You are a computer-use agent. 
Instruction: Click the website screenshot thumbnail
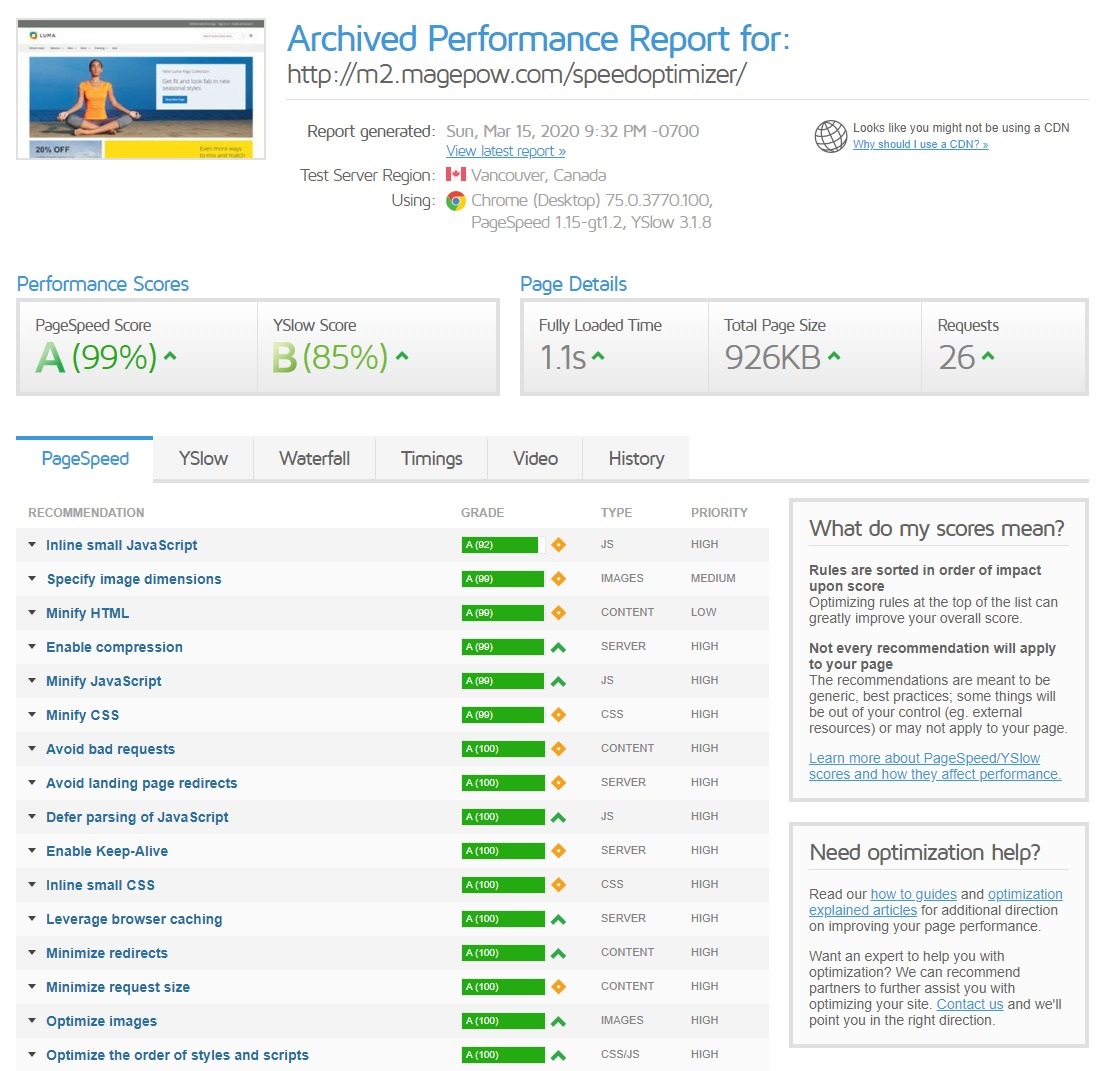tap(141, 88)
